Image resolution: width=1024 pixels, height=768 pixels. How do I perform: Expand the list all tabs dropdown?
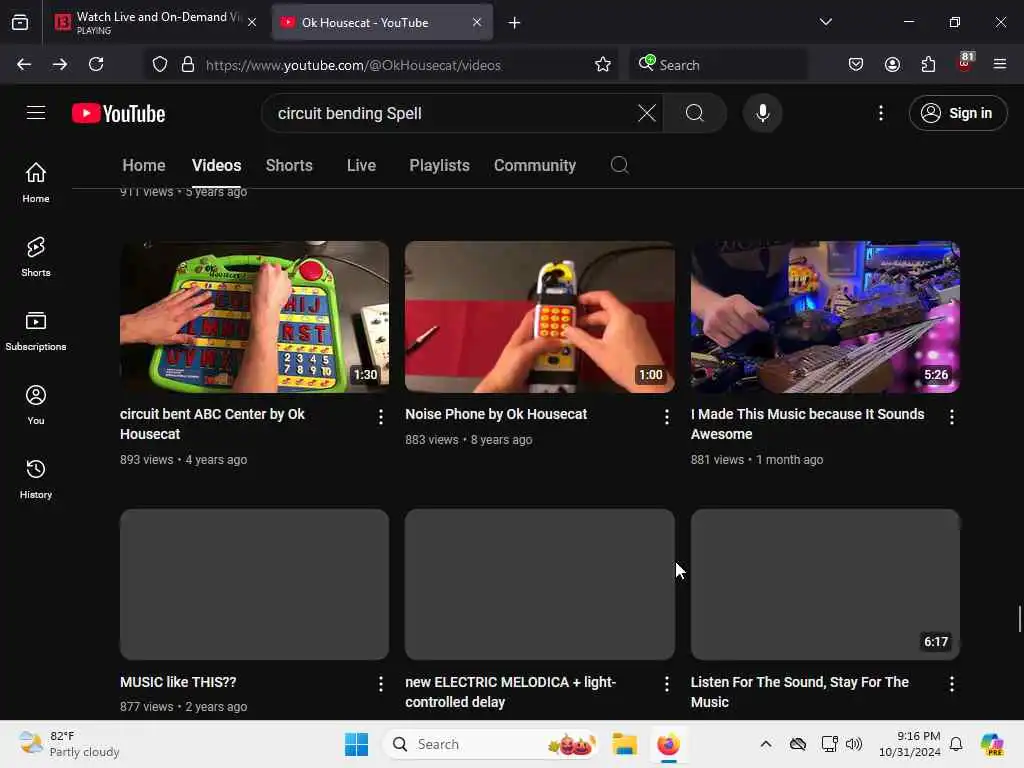pos(825,22)
